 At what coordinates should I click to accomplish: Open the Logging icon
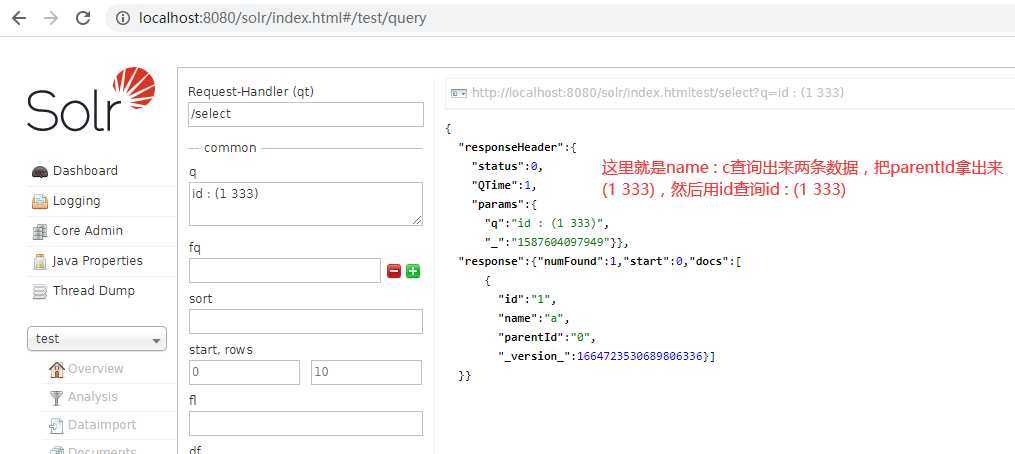(x=40, y=201)
